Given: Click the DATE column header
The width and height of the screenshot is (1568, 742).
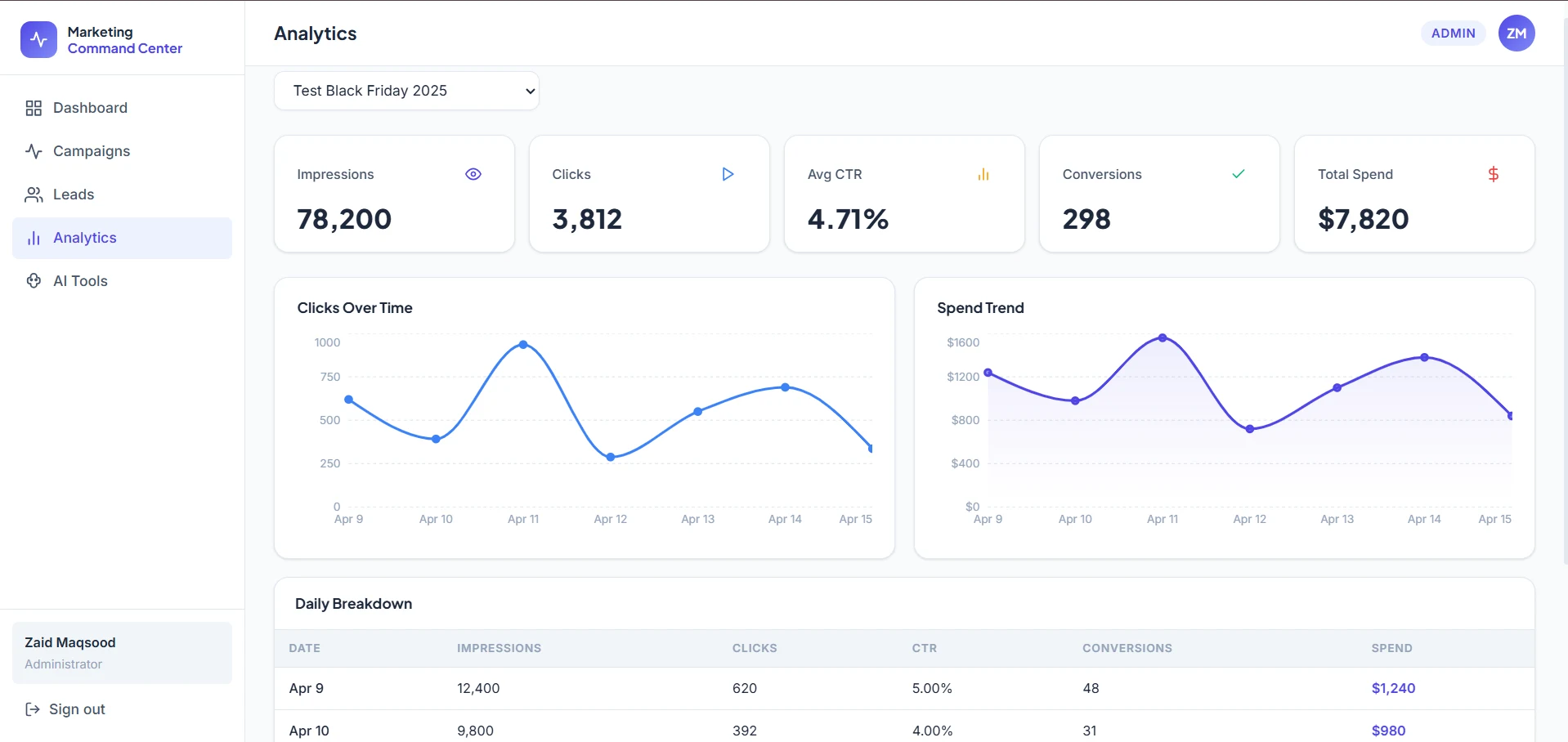Looking at the screenshot, I should click(304, 648).
